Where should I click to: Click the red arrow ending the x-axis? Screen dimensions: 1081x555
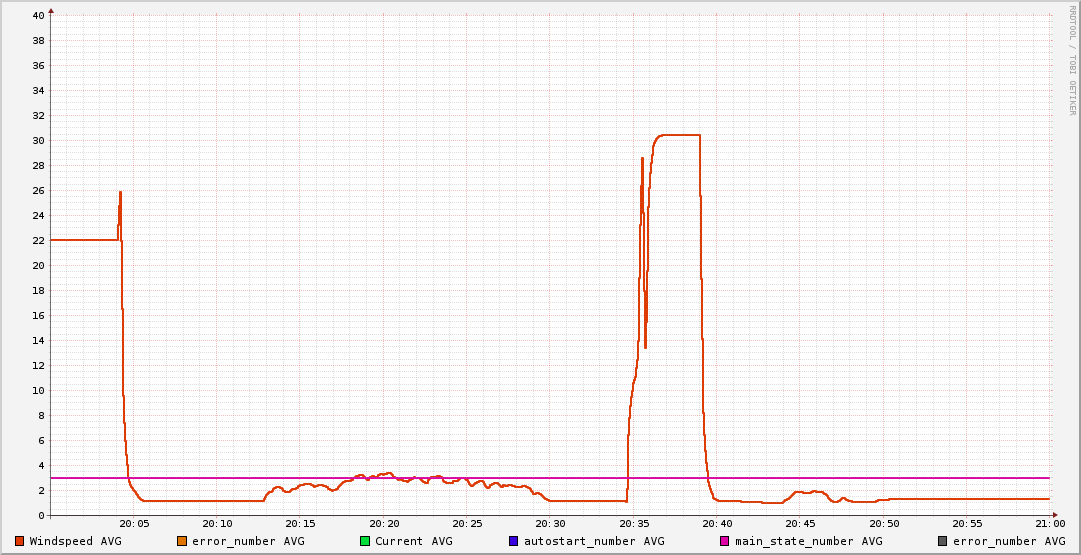pyautogui.click(x=1054, y=515)
